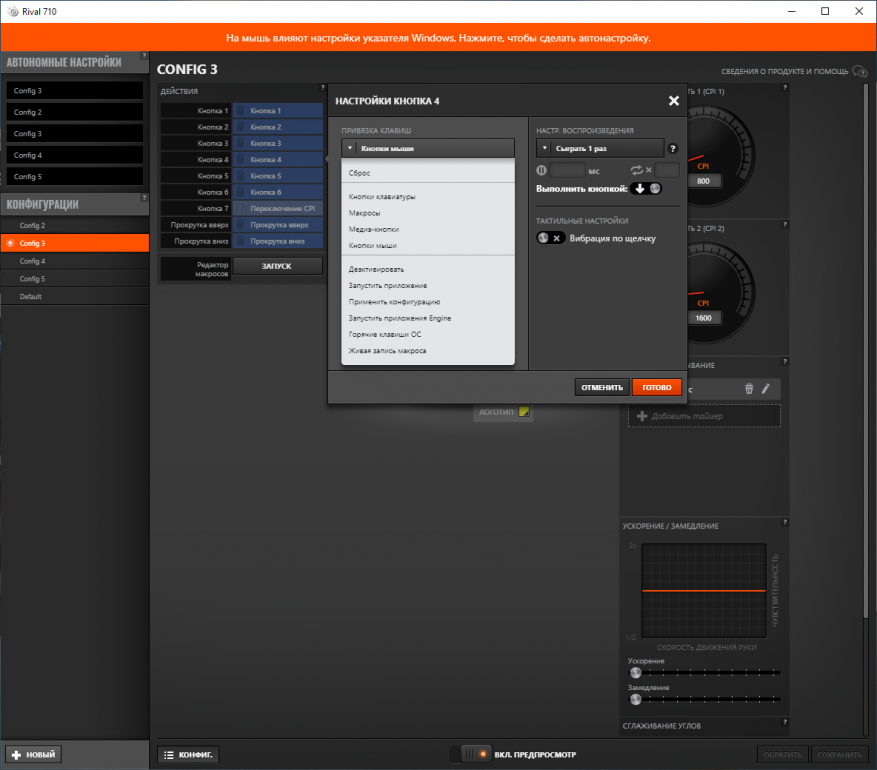Click the orange Windows pointer settings banner
This screenshot has height=770, width=877.
pos(438,37)
